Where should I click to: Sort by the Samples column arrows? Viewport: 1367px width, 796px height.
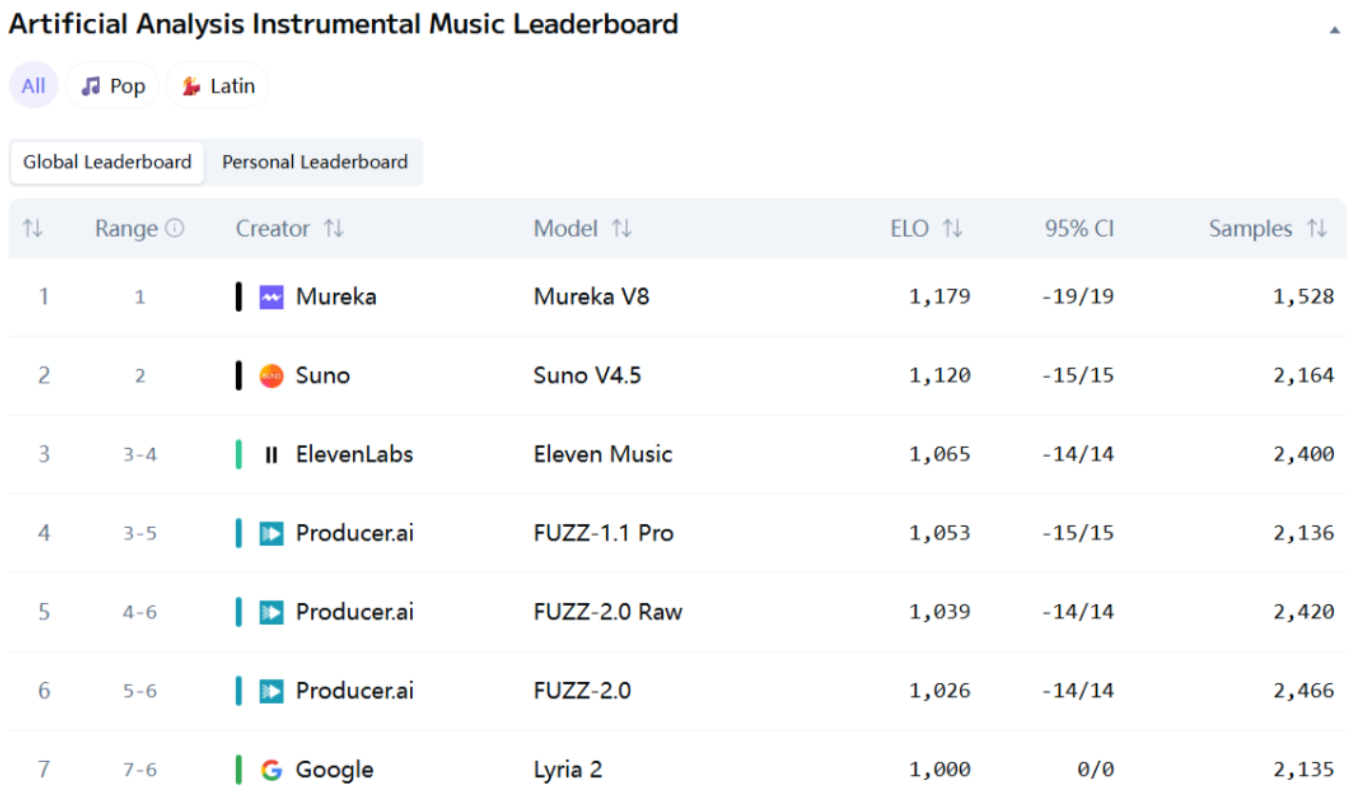[x=1317, y=229]
